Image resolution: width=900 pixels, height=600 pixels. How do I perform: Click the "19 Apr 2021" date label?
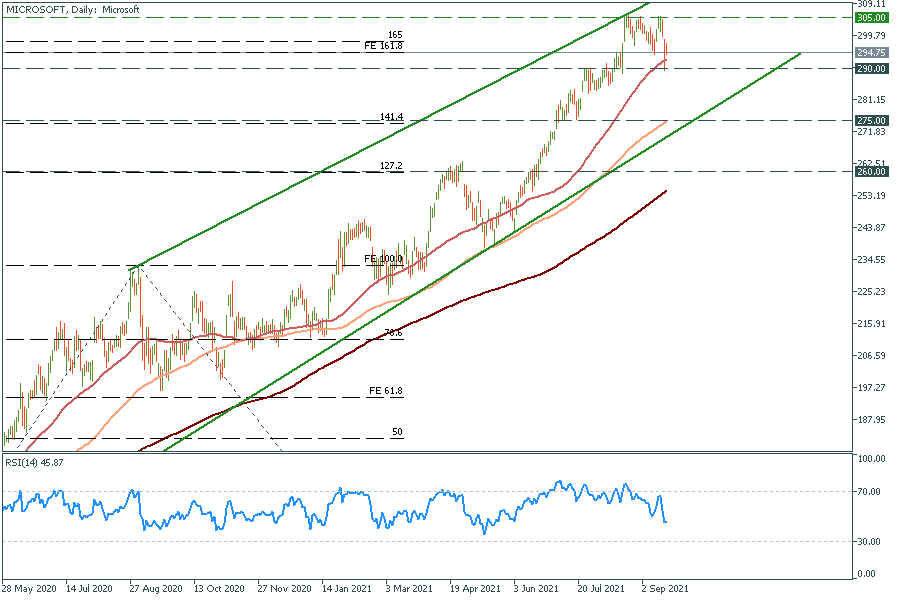[475, 589]
